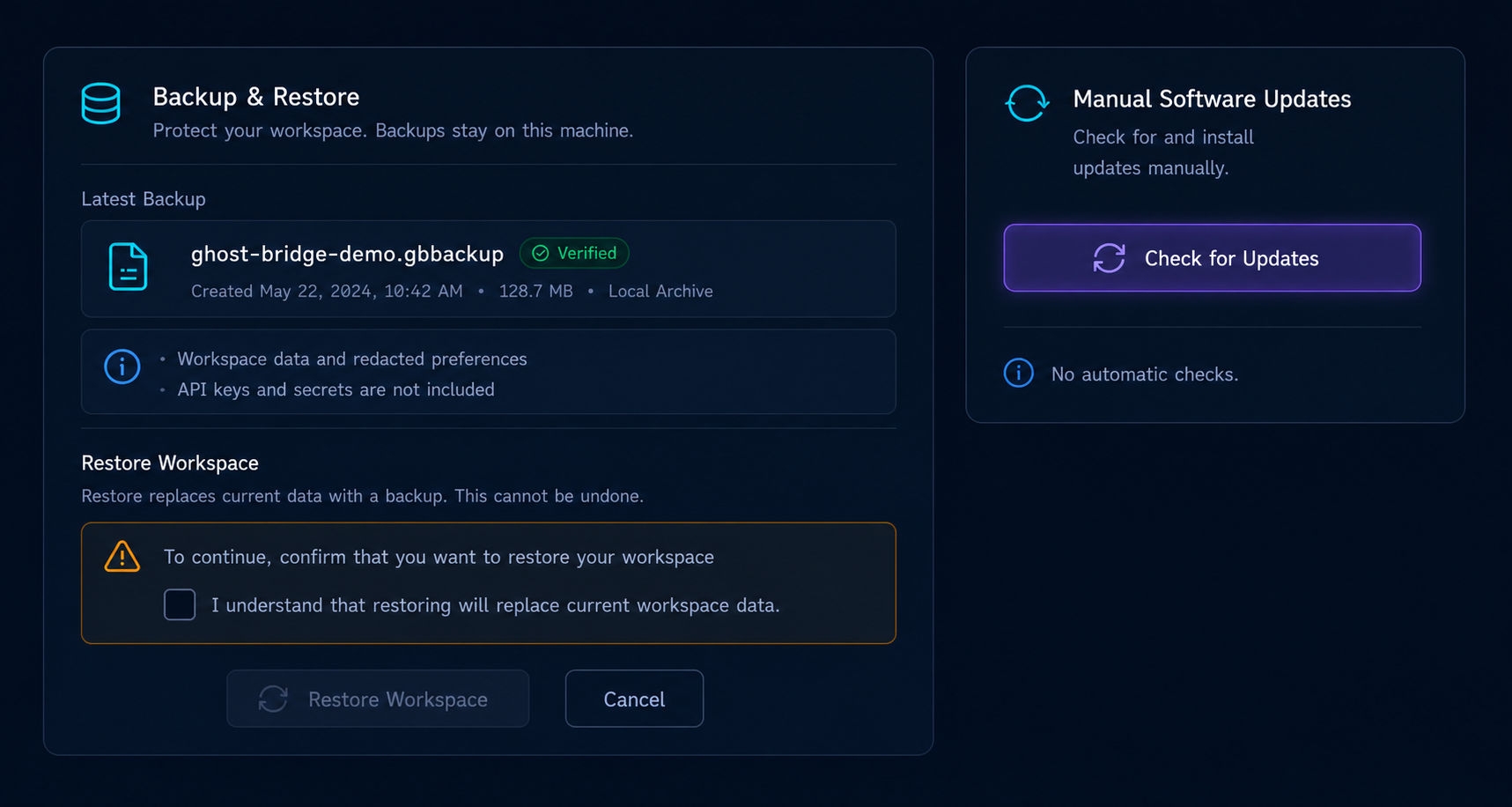Click the database stack icon beside Backup & Restore
The width and height of the screenshot is (1512, 807).
(x=101, y=103)
